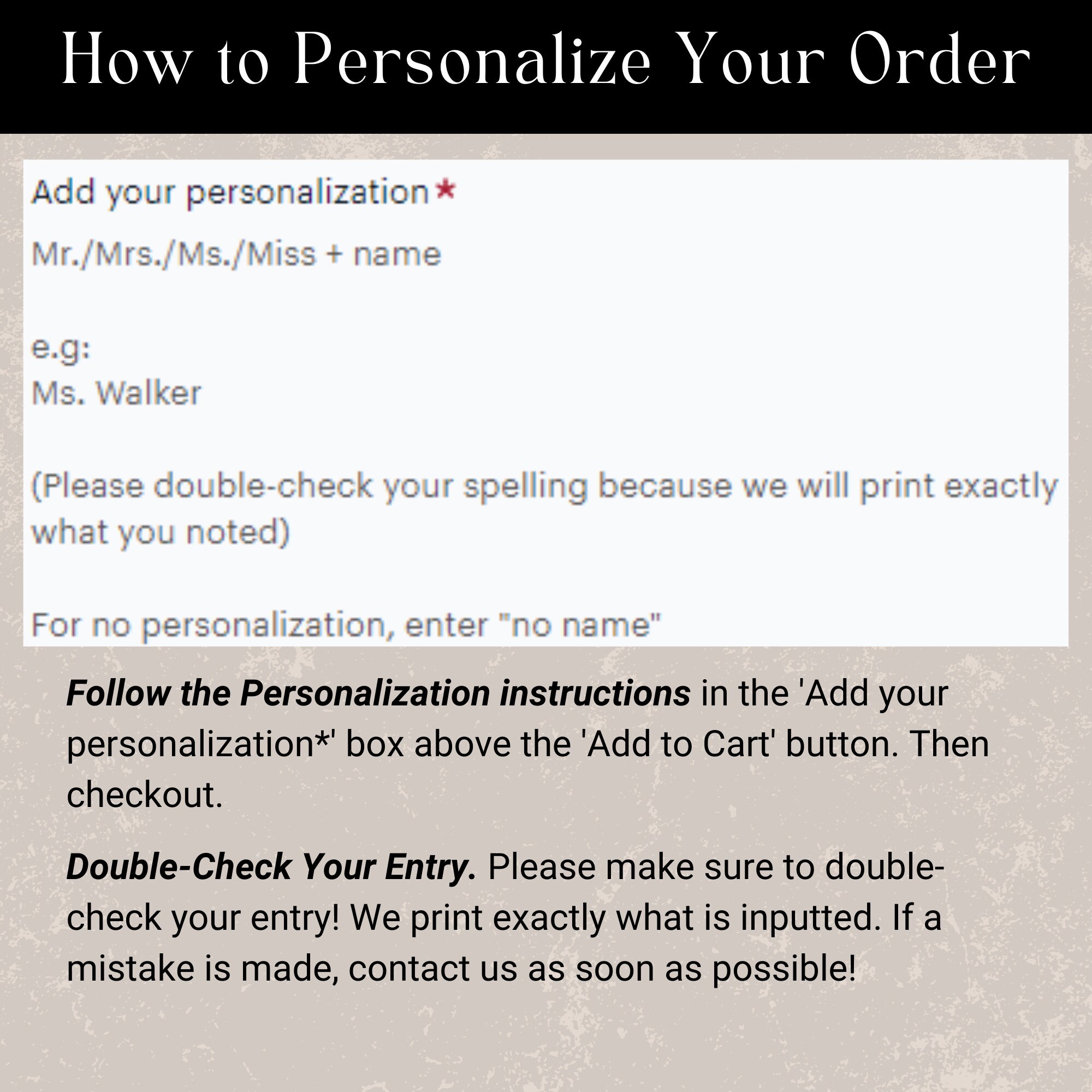Click the bold 'Follow the Personalization instructions' phrase
Viewport: 1092px width, 1092px height.
378,693
